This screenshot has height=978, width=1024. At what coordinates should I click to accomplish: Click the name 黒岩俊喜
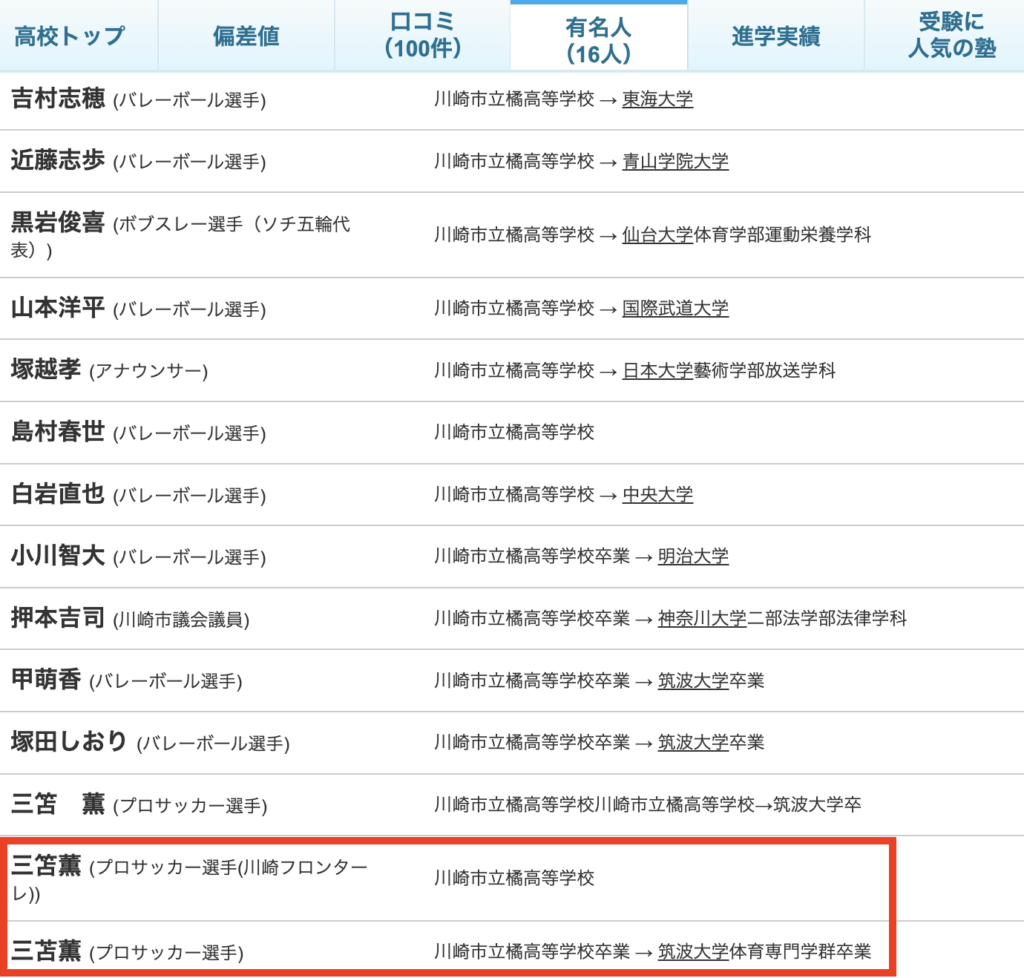[x=57, y=223]
